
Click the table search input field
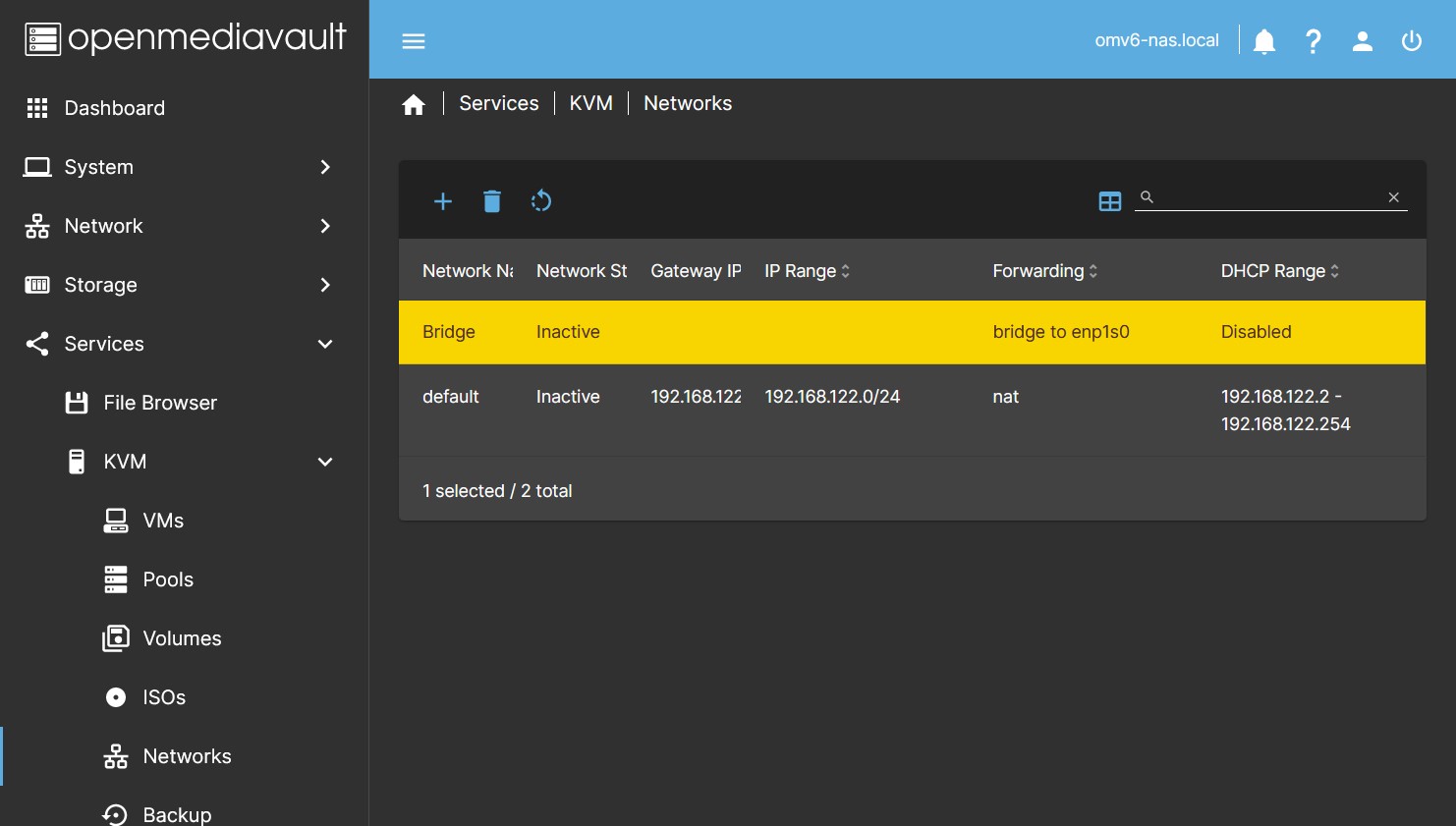point(1267,197)
